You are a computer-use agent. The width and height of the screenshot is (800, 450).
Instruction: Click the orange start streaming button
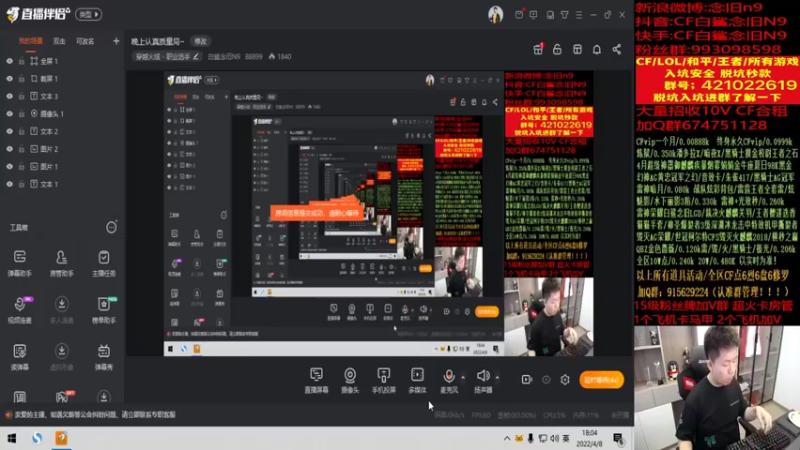pyautogui.click(x=602, y=380)
